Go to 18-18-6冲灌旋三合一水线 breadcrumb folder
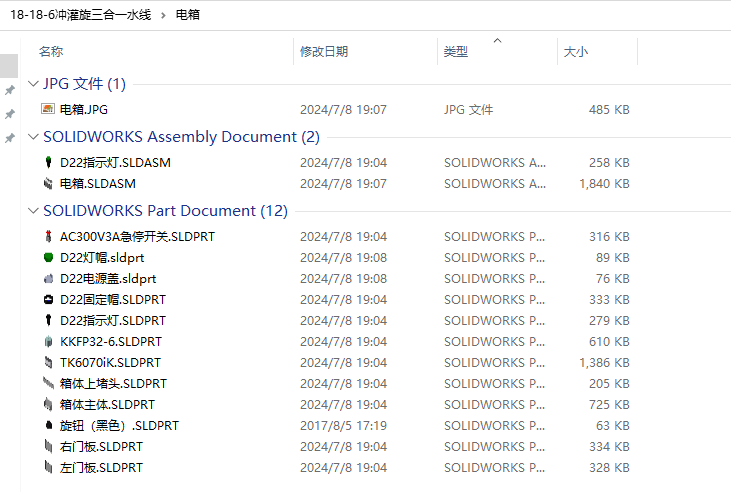The width and height of the screenshot is (731, 492). (x=81, y=15)
